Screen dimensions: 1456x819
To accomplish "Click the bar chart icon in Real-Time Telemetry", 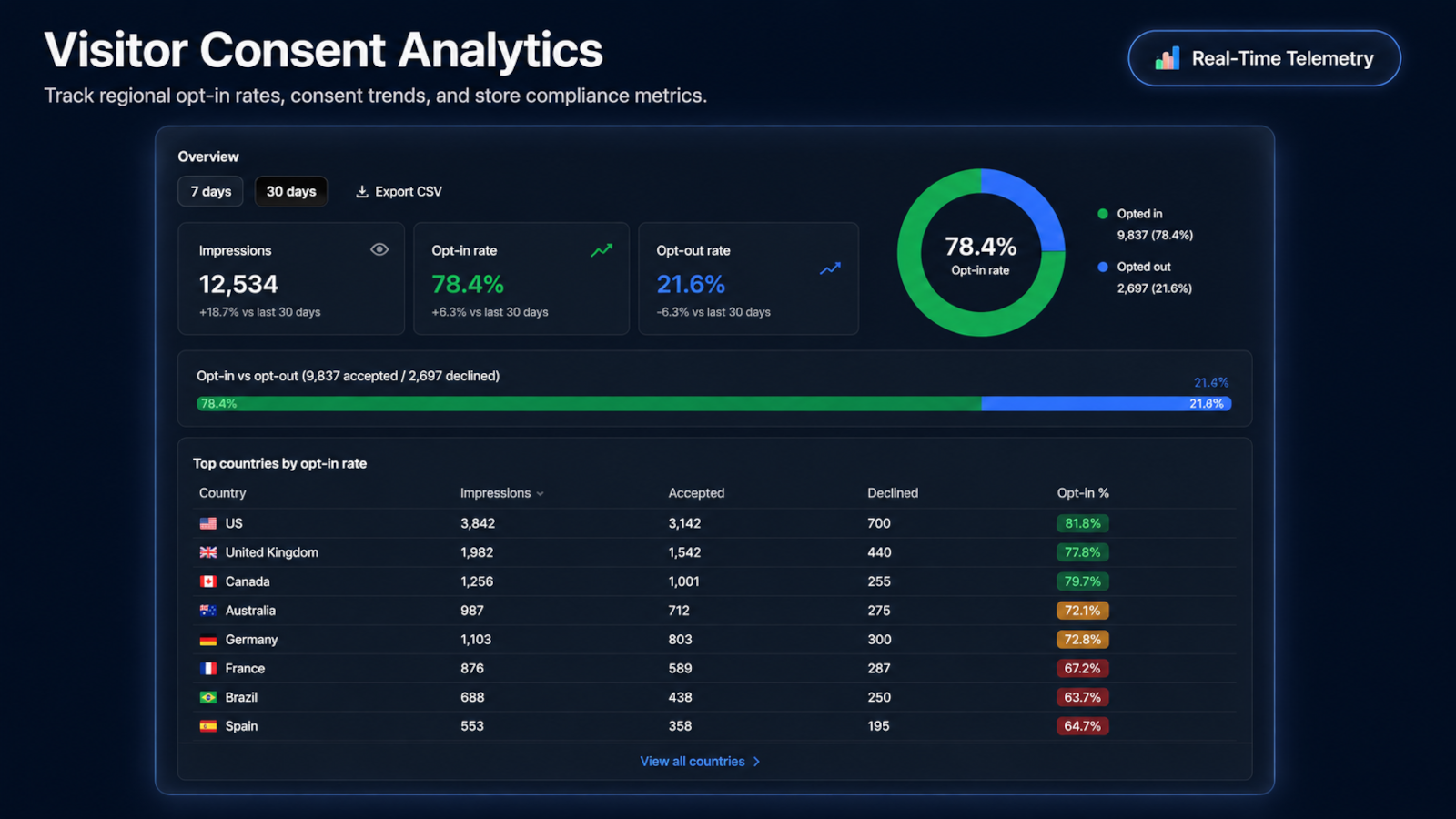I will click(1168, 58).
